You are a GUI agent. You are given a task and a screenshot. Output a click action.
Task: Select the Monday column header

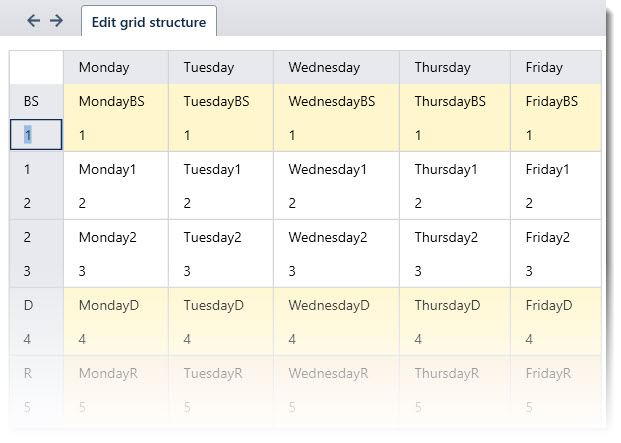point(103,68)
